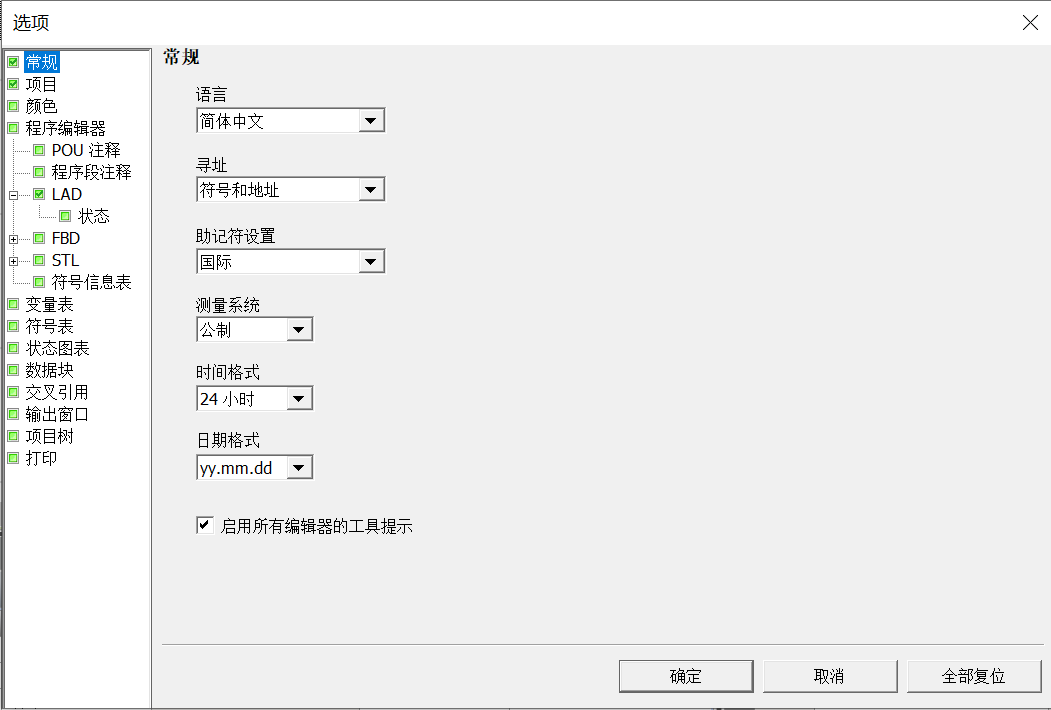Click the 确定 button

coord(685,676)
